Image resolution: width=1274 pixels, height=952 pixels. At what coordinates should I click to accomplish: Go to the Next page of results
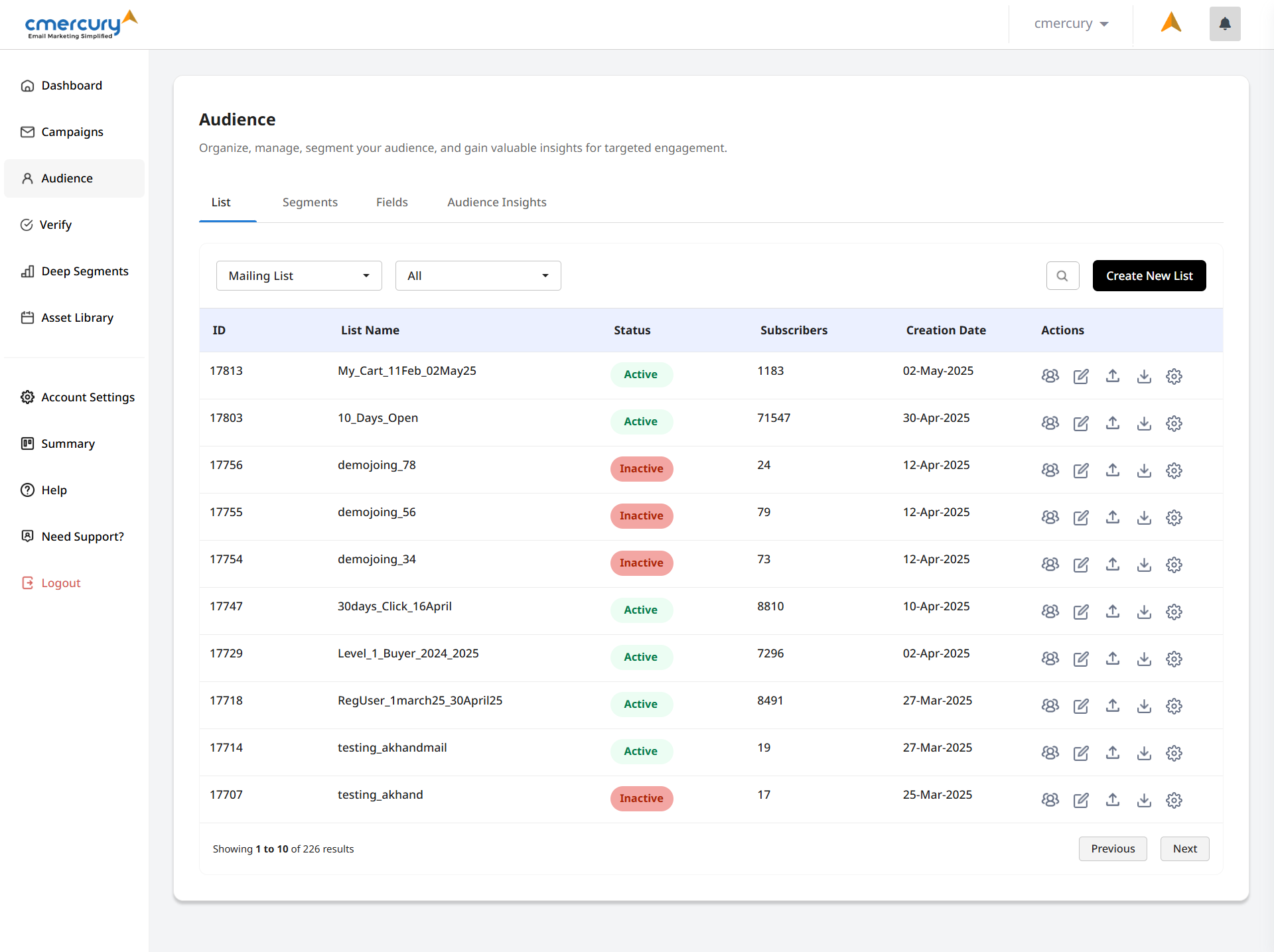click(x=1184, y=849)
